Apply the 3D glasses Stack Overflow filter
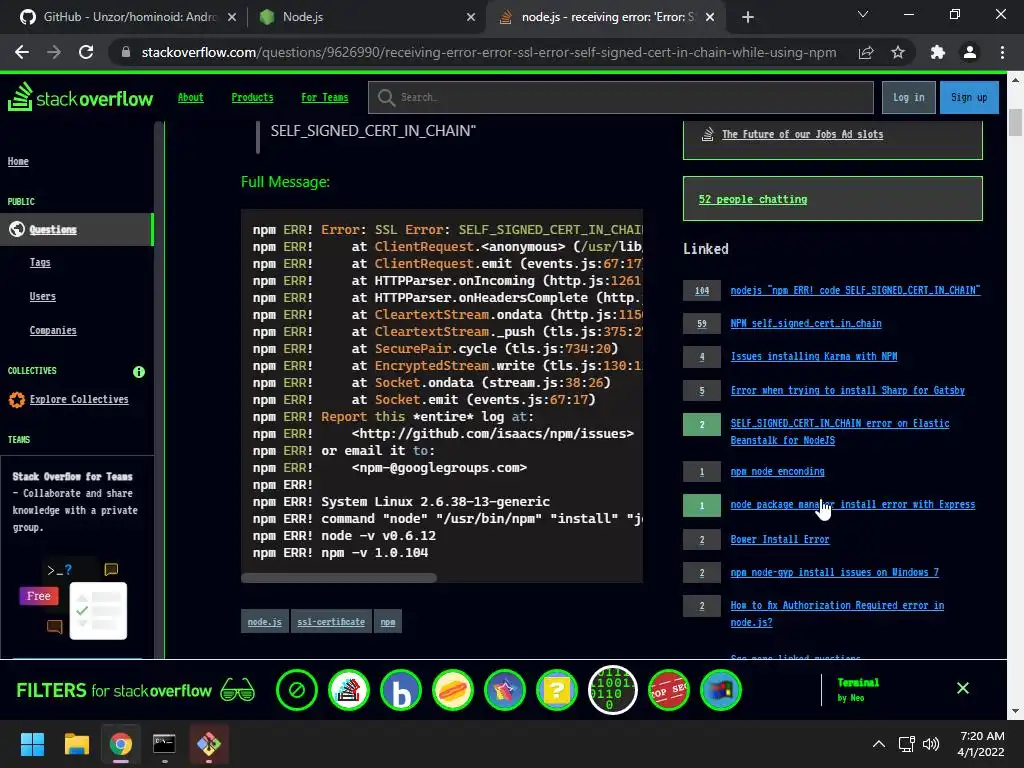The width and height of the screenshot is (1024, 768). [x=349, y=690]
